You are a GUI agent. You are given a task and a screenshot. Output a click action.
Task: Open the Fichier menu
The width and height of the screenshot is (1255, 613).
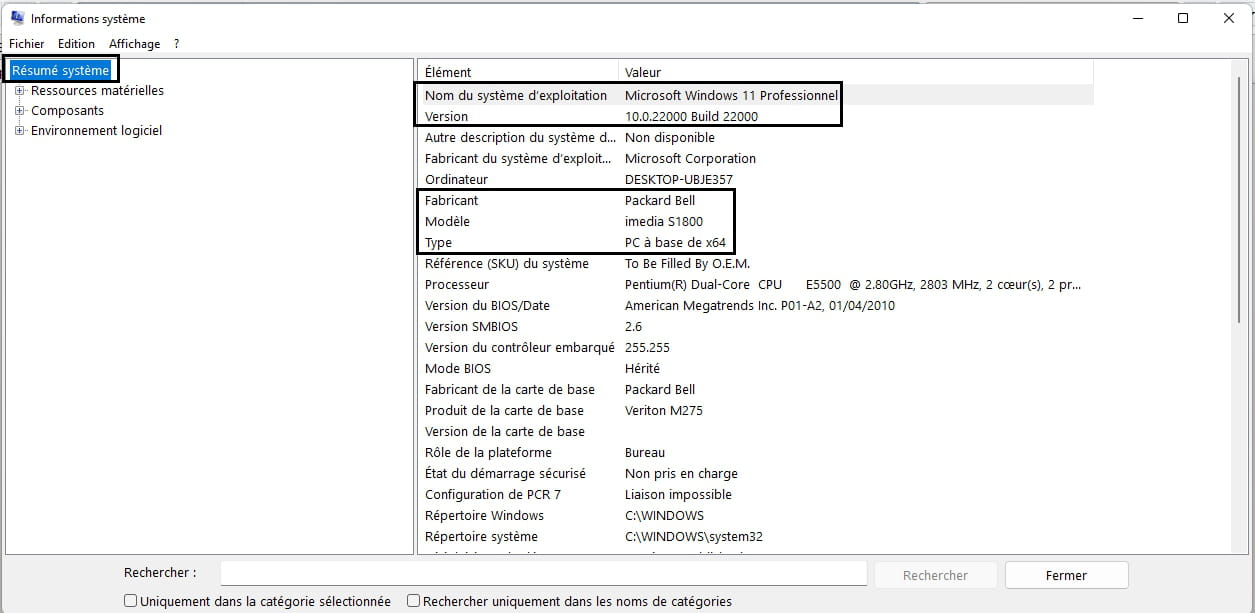(x=27, y=44)
